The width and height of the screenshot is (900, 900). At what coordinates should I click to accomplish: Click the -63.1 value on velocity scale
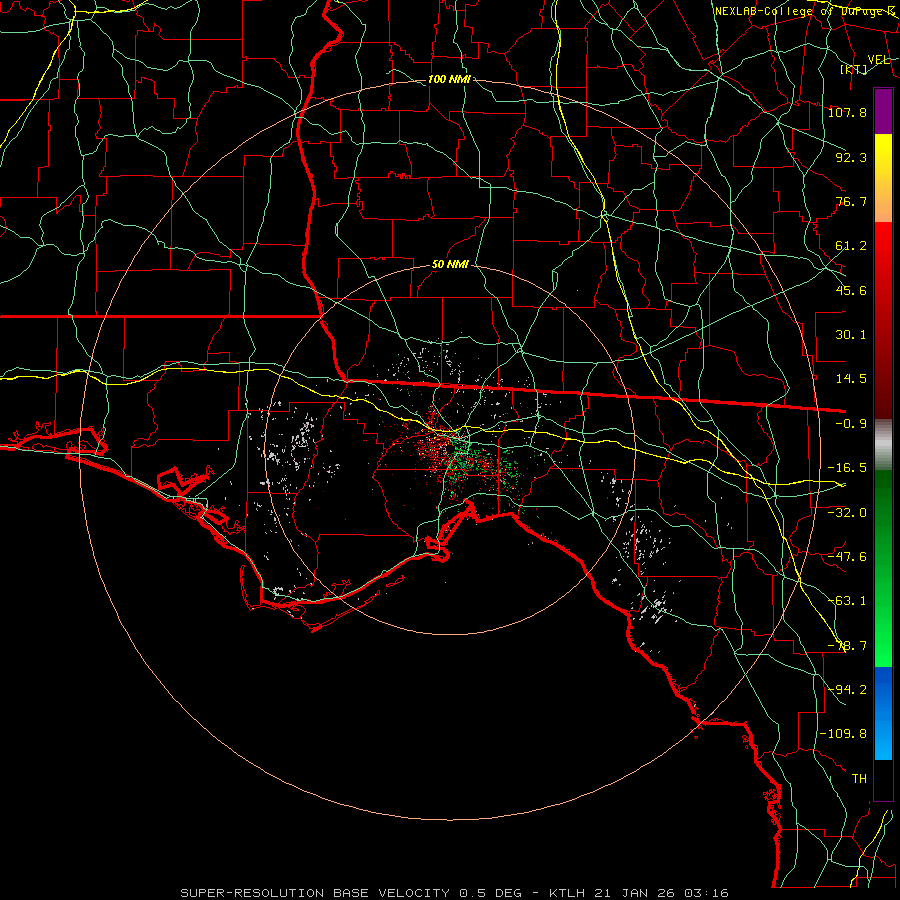point(847,601)
